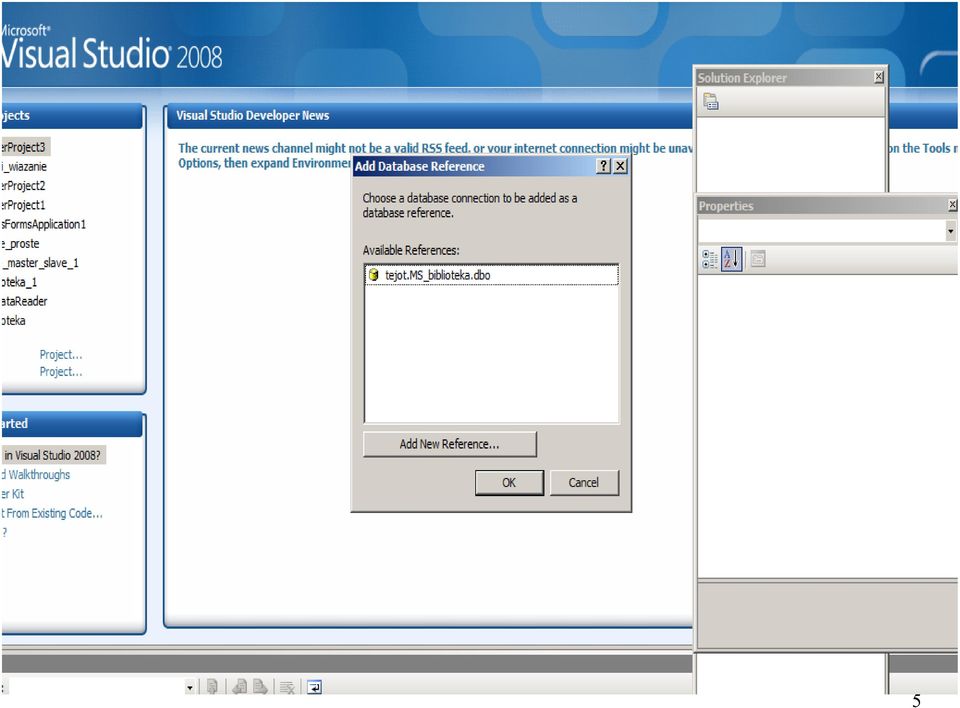Open recent project e_proste
This screenshot has width=960, height=708.
coord(21,244)
